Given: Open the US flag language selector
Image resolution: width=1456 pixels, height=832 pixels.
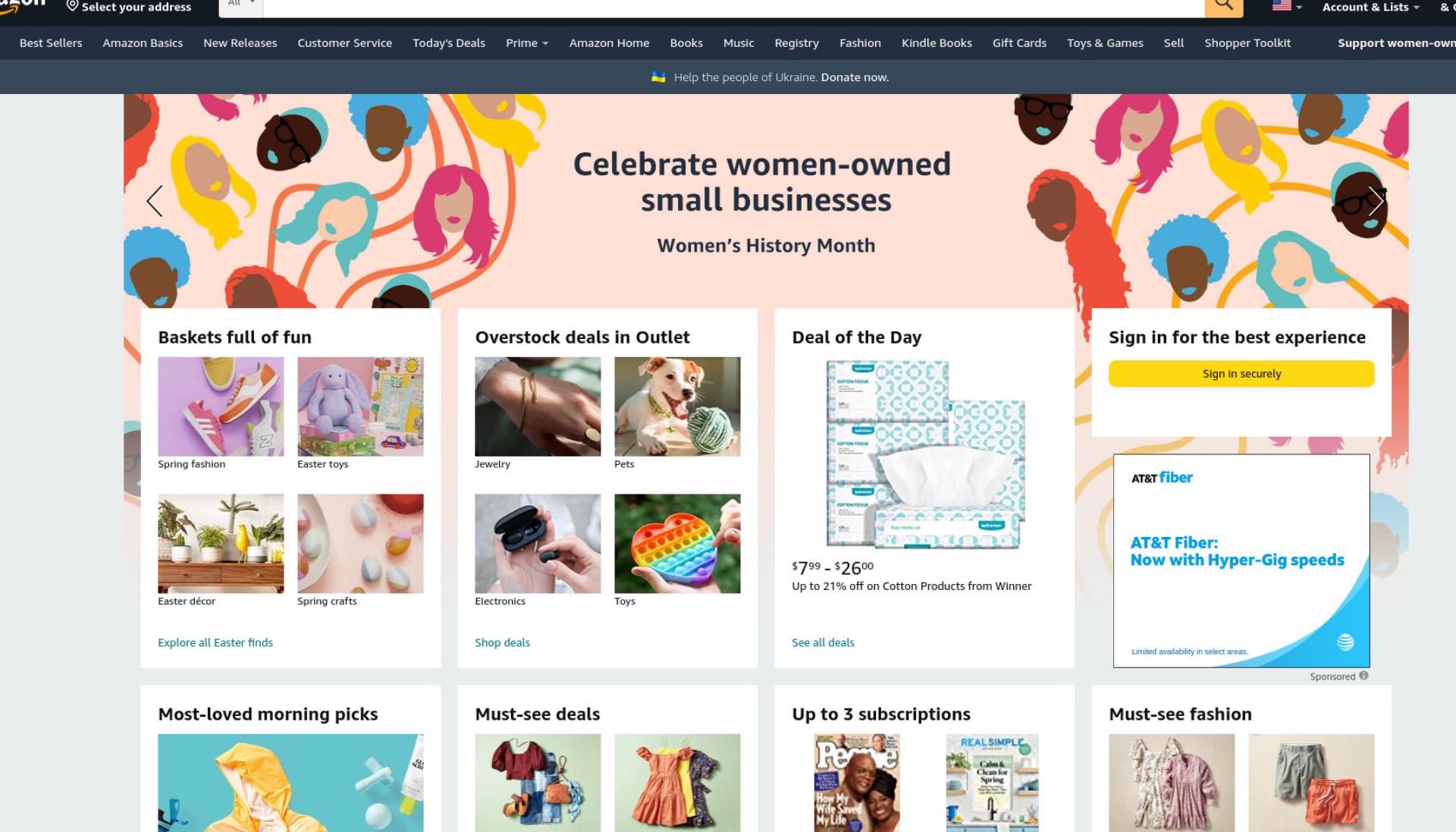Looking at the screenshot, I should [x=1287, y=6].
